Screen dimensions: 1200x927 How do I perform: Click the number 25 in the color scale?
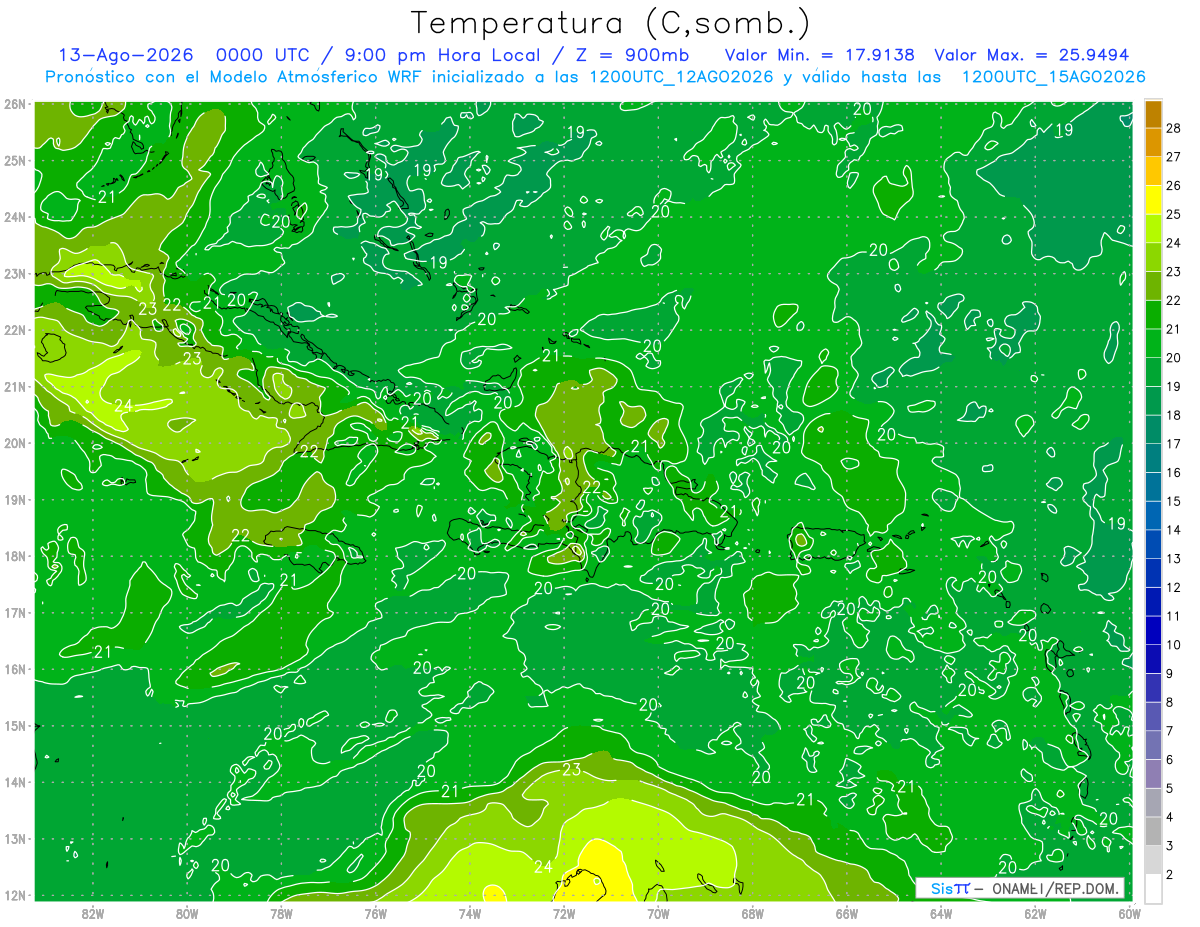pyautogui.click(x=1173, y=214)
